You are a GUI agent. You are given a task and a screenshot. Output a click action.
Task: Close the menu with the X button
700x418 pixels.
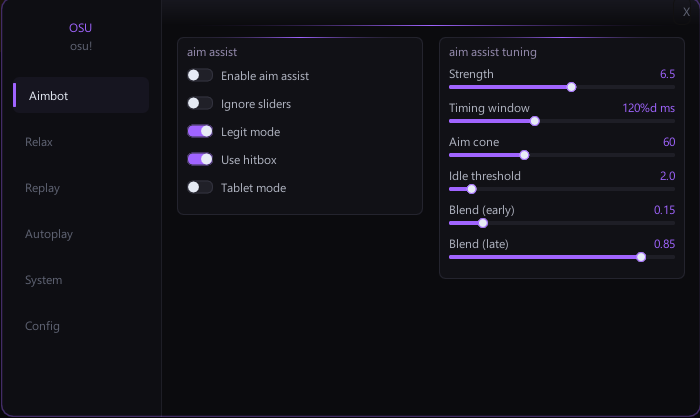coord(686,12)
